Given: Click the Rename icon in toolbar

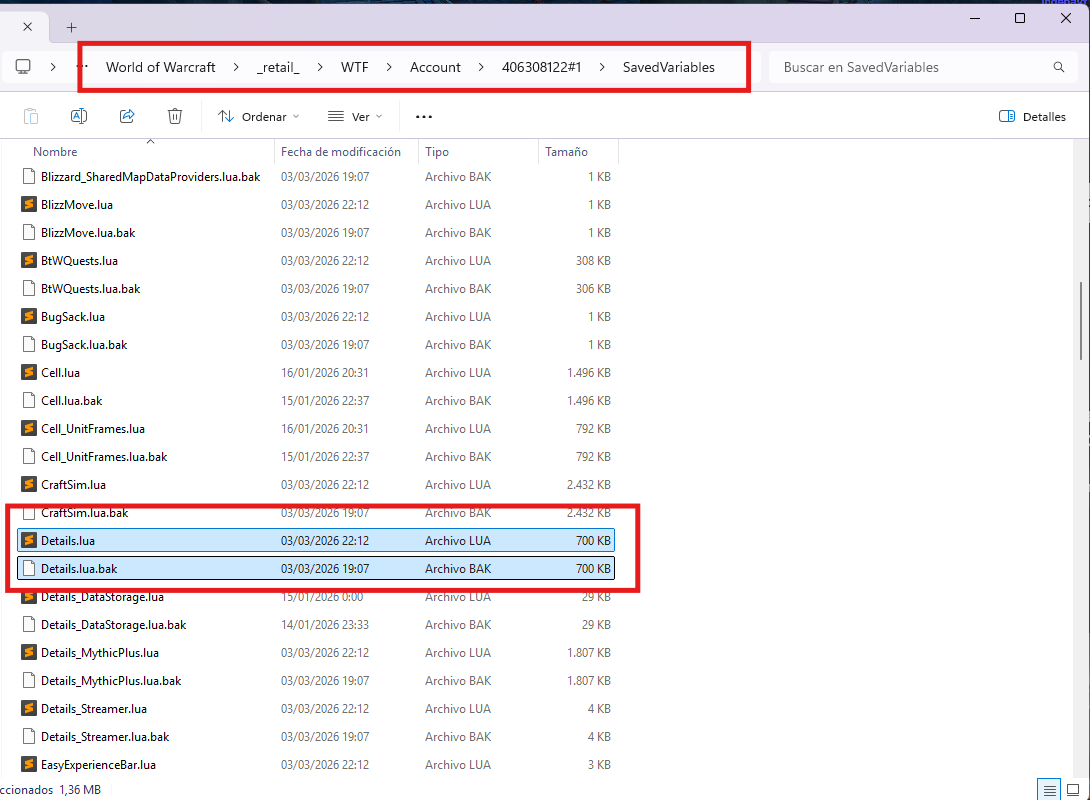Looking at the screenshot, I should 79,116.
